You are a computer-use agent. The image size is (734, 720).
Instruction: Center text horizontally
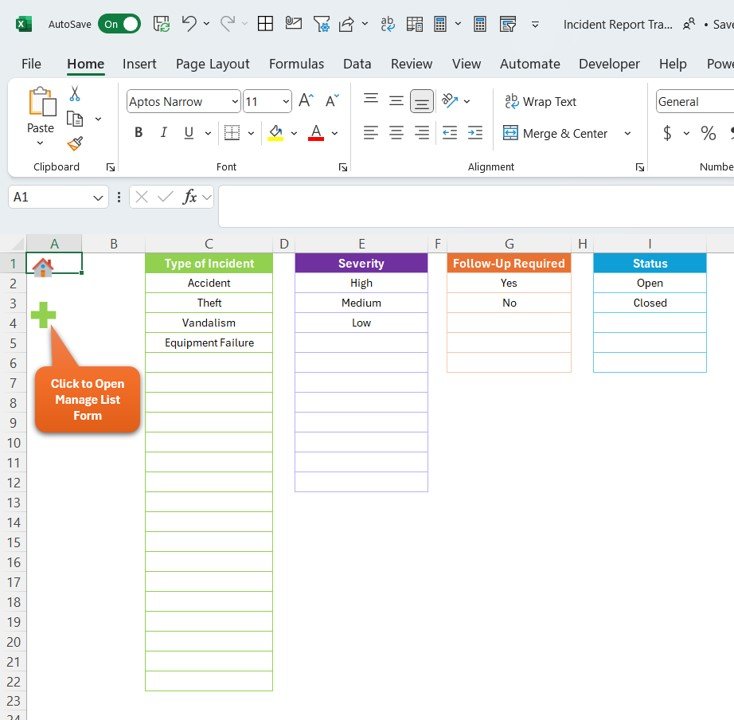point(396,133)
